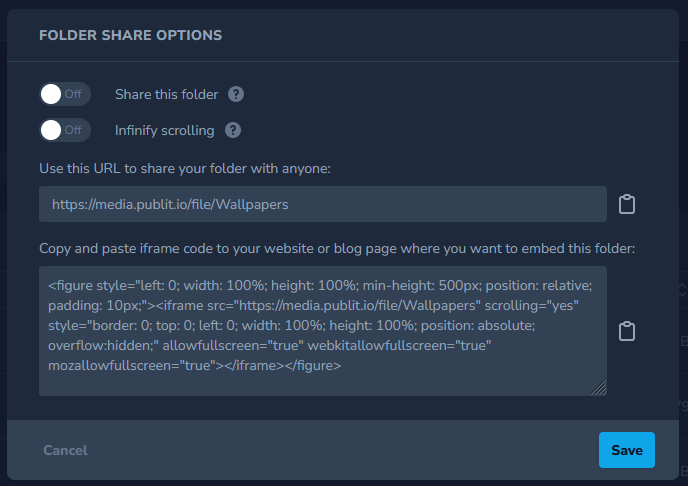
Task: Click the "Infinify scrolling" label text
Action: pyautogui.click(x=164, y=130)
